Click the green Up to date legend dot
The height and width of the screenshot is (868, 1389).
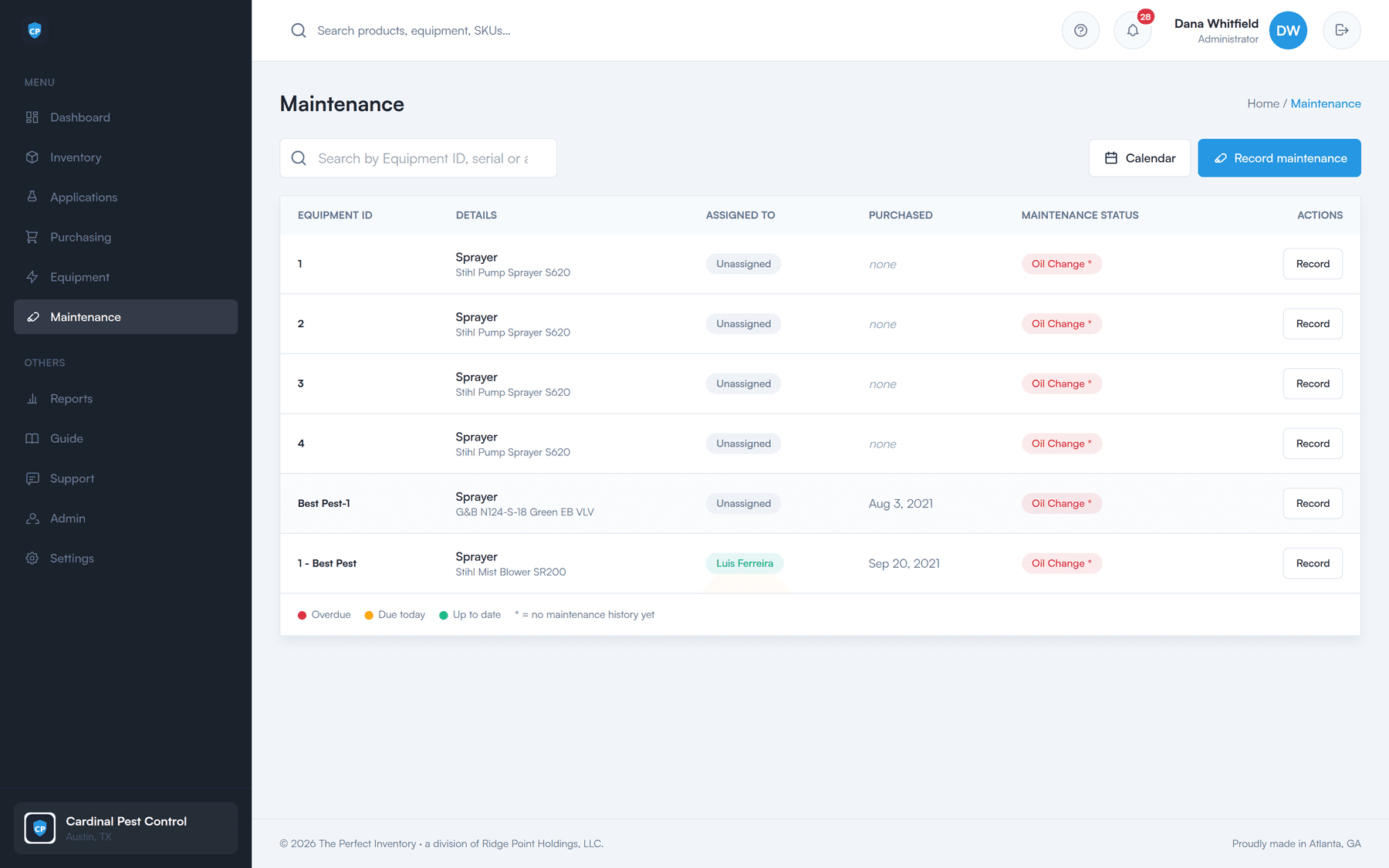point(444,615)
